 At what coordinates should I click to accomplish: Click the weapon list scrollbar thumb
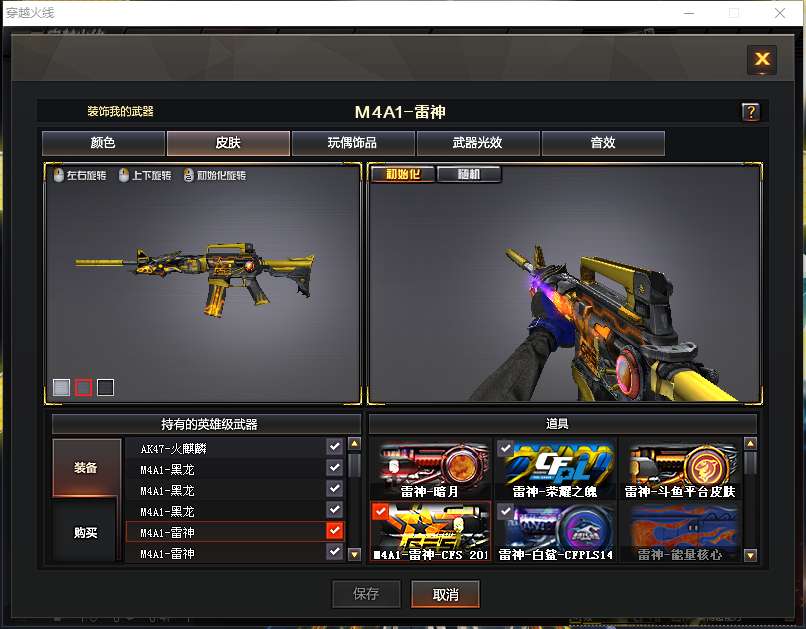coord(355,465)
